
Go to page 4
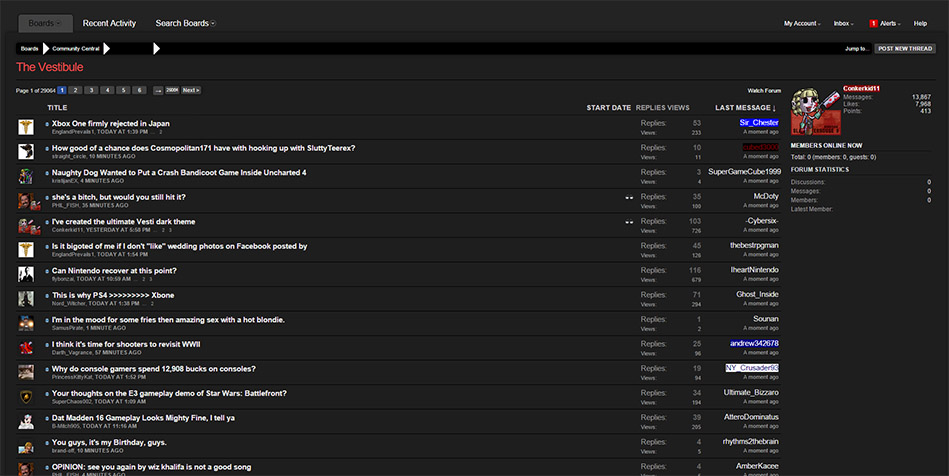click(107, 90)
